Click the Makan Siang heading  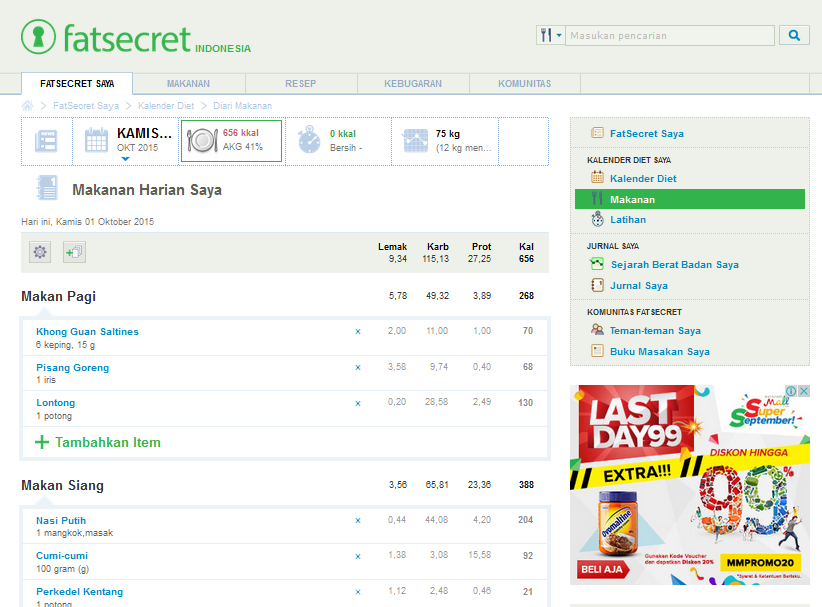click(x=62, y=485)
